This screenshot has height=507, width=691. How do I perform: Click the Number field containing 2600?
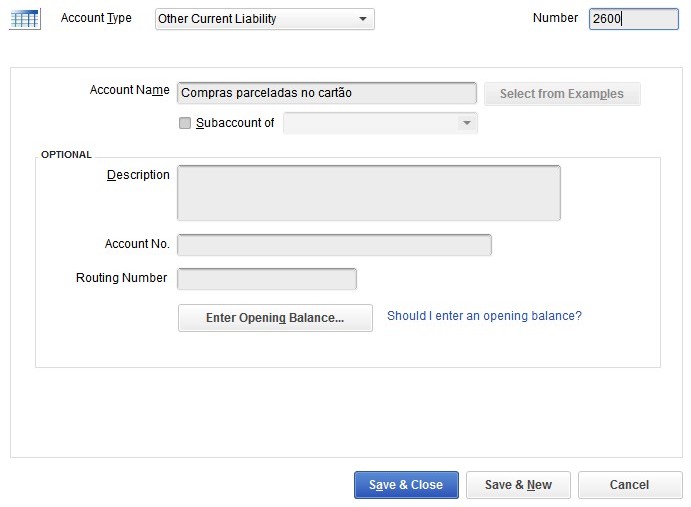[634, 19]
